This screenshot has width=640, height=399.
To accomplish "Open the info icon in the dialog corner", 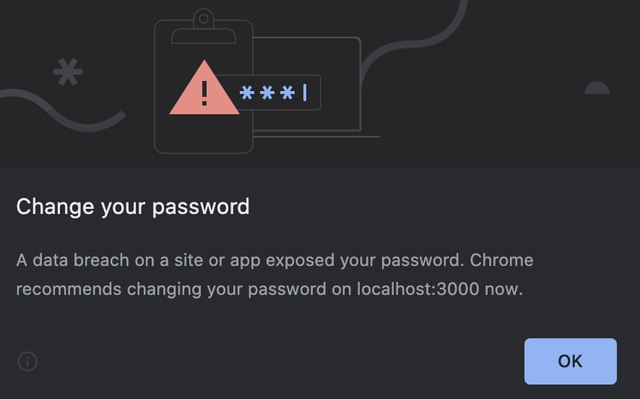I will point(28,361).
